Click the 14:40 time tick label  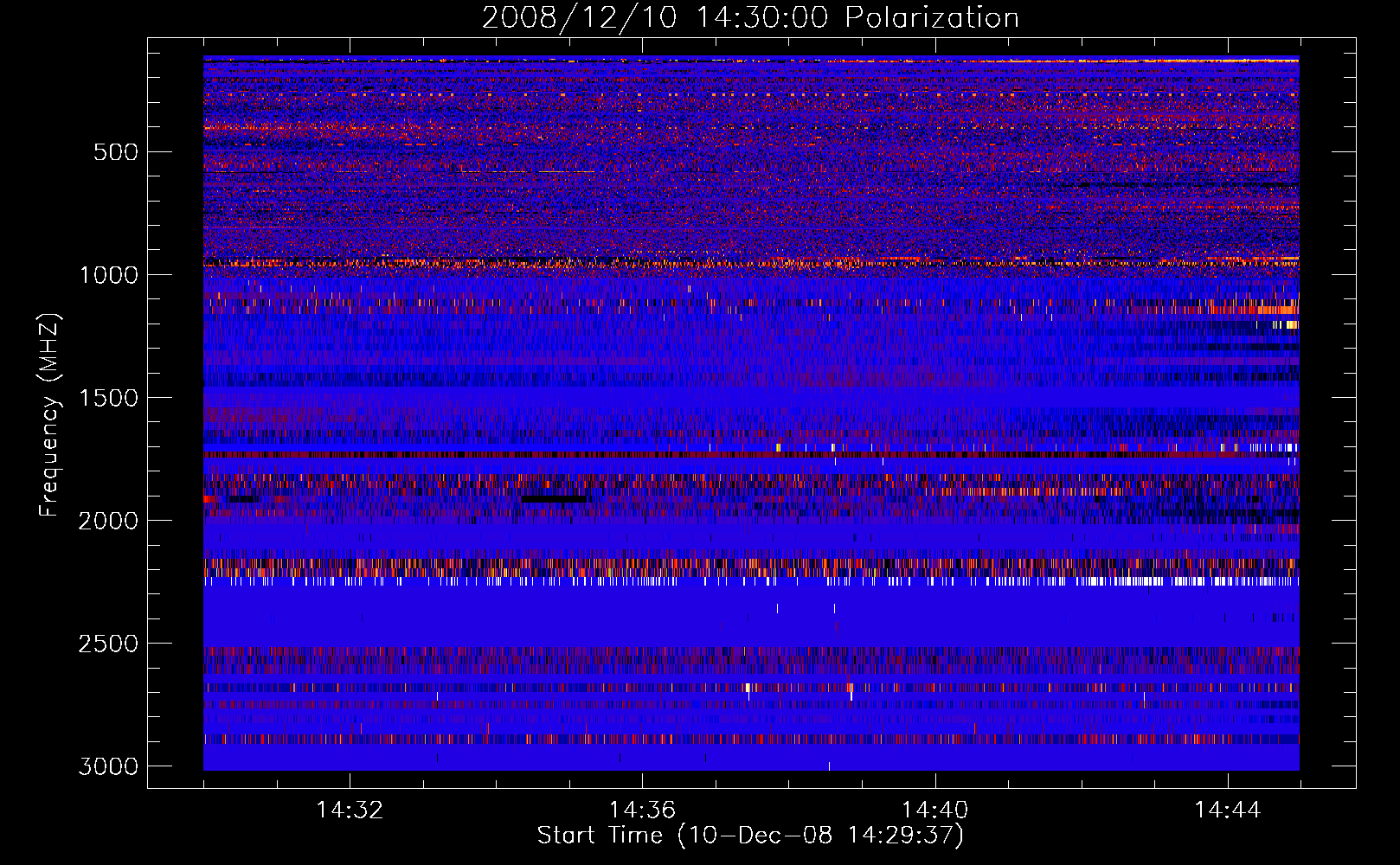click(x=934, y=811)
